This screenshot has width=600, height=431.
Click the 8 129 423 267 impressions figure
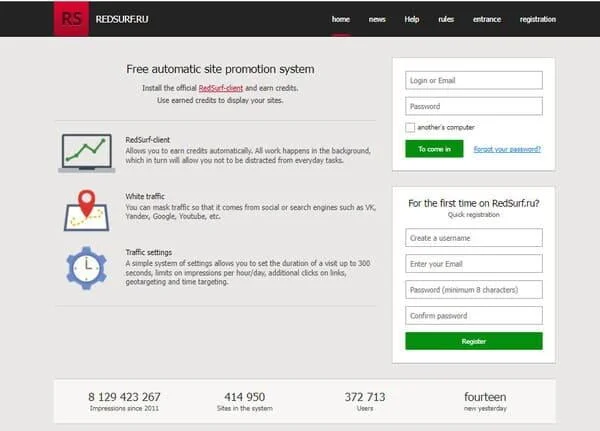pos(124,397)
